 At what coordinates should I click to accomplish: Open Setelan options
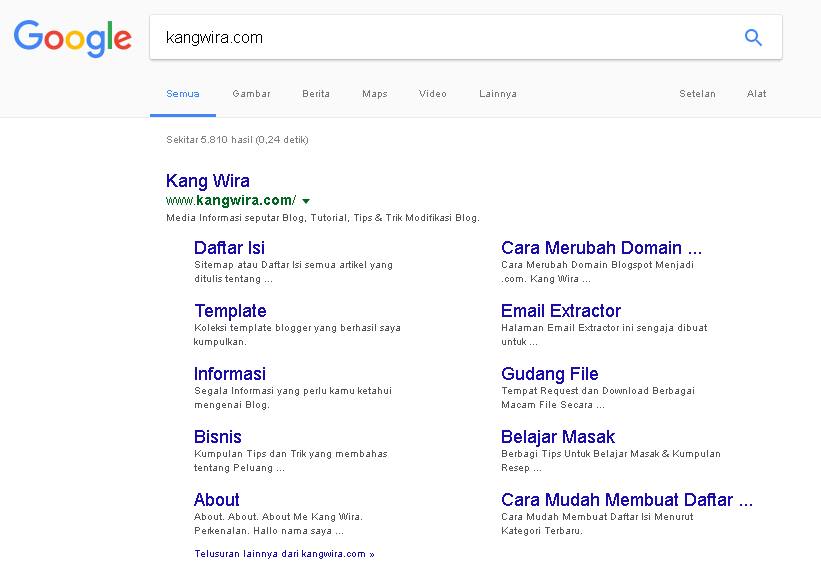pos(697,94)
